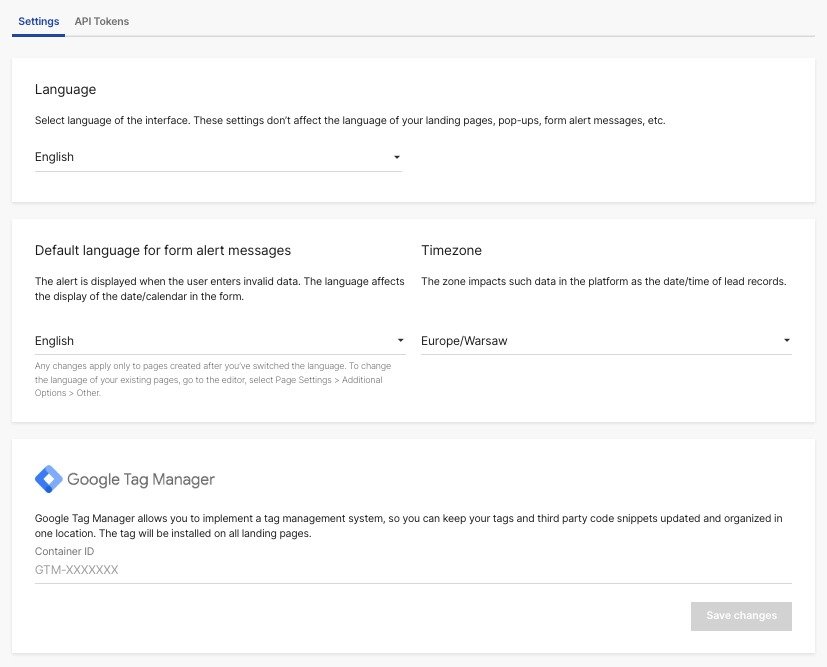Switch to the API Tokens tab
This screenshot has height=667, width=827.
pos(101,20)
